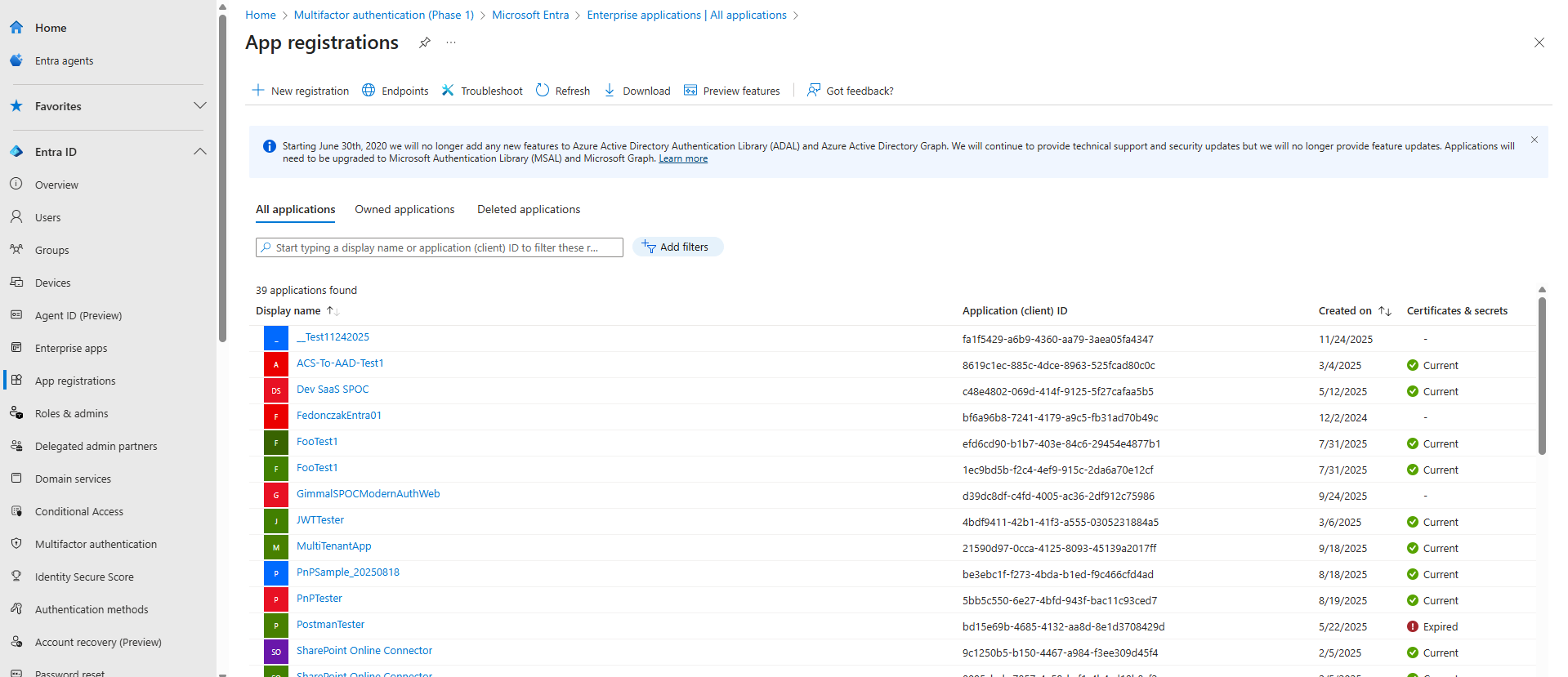Click the application list vertical scrollbar
1568x677 pixels.
[x=1542, y=376]
